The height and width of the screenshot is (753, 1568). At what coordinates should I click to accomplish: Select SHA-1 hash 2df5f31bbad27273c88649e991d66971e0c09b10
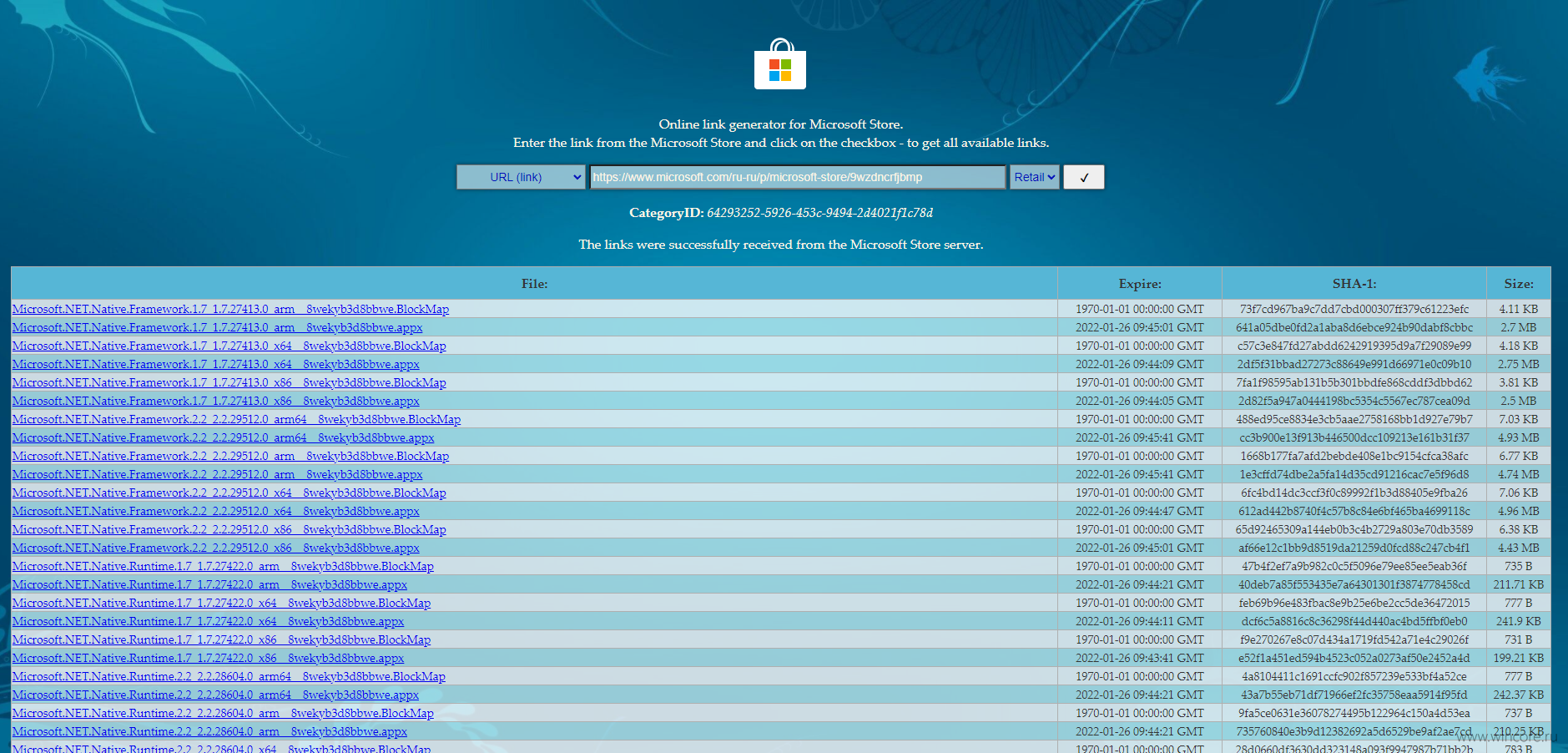pos(1354,364)
